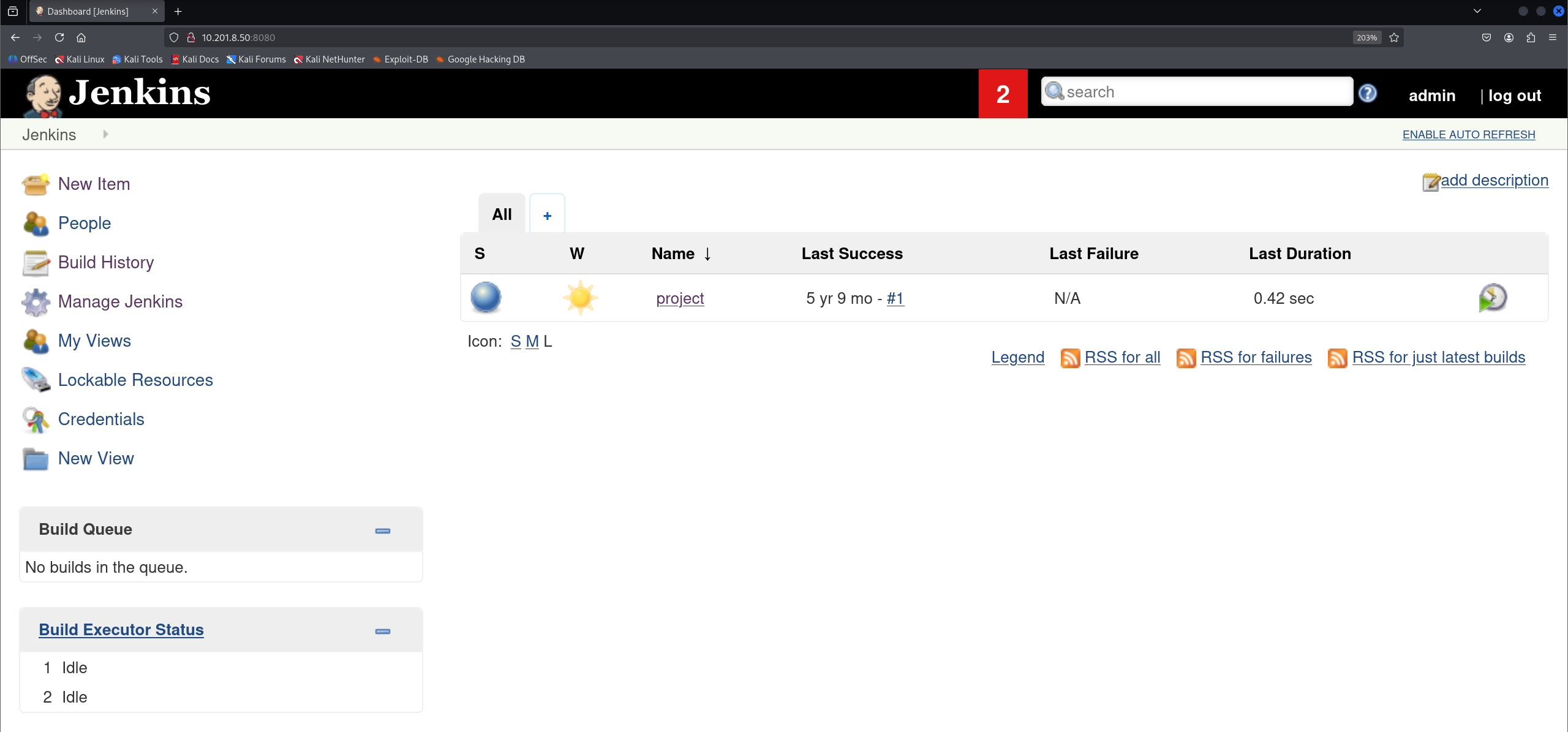The image size is (1568, 732).
Task: Click the blue status ball icon
Action: (x=486, y=298)
